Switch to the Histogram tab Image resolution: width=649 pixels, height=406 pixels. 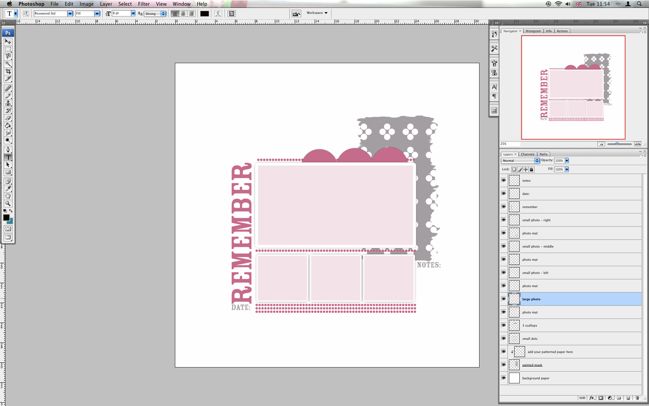tap(533, 31)
